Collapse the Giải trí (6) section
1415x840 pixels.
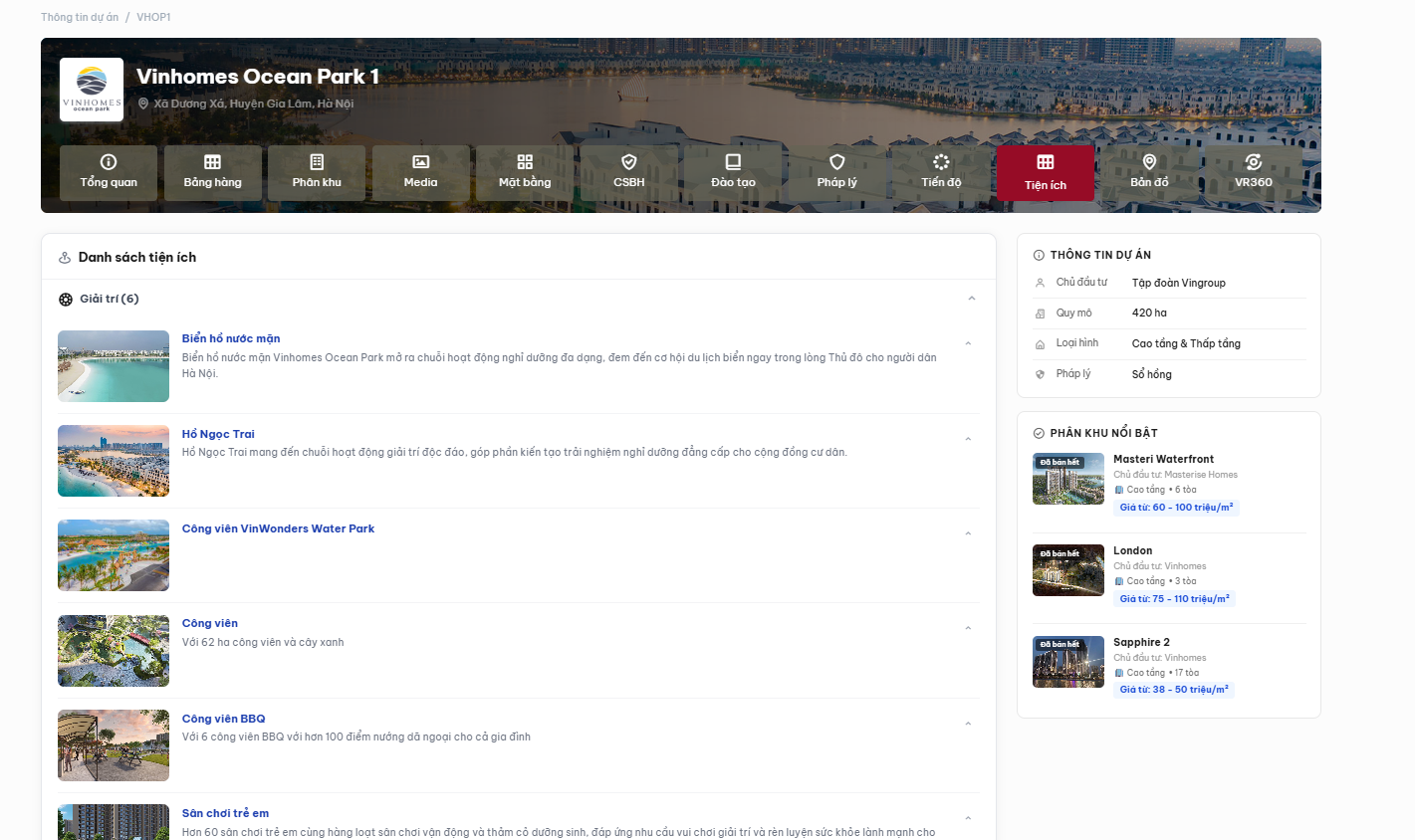coord(972,299)
